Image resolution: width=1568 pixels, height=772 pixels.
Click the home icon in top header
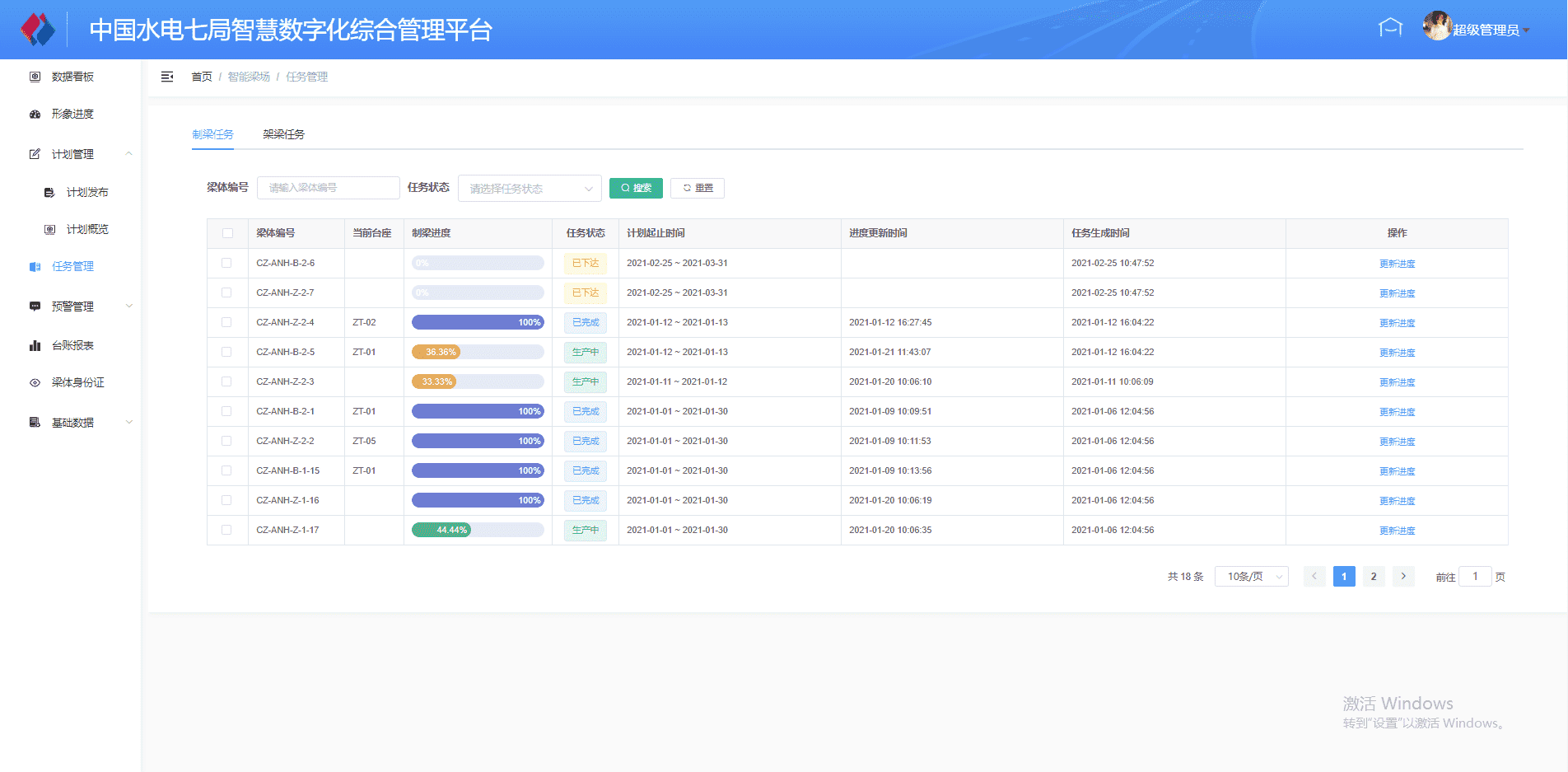pyautogui.click(x=1390, y=28)
